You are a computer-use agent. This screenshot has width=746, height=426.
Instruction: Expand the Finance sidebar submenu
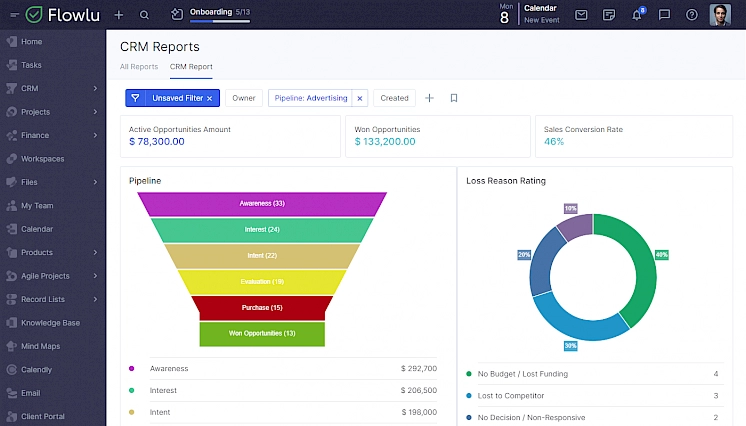tap(95, 135)
